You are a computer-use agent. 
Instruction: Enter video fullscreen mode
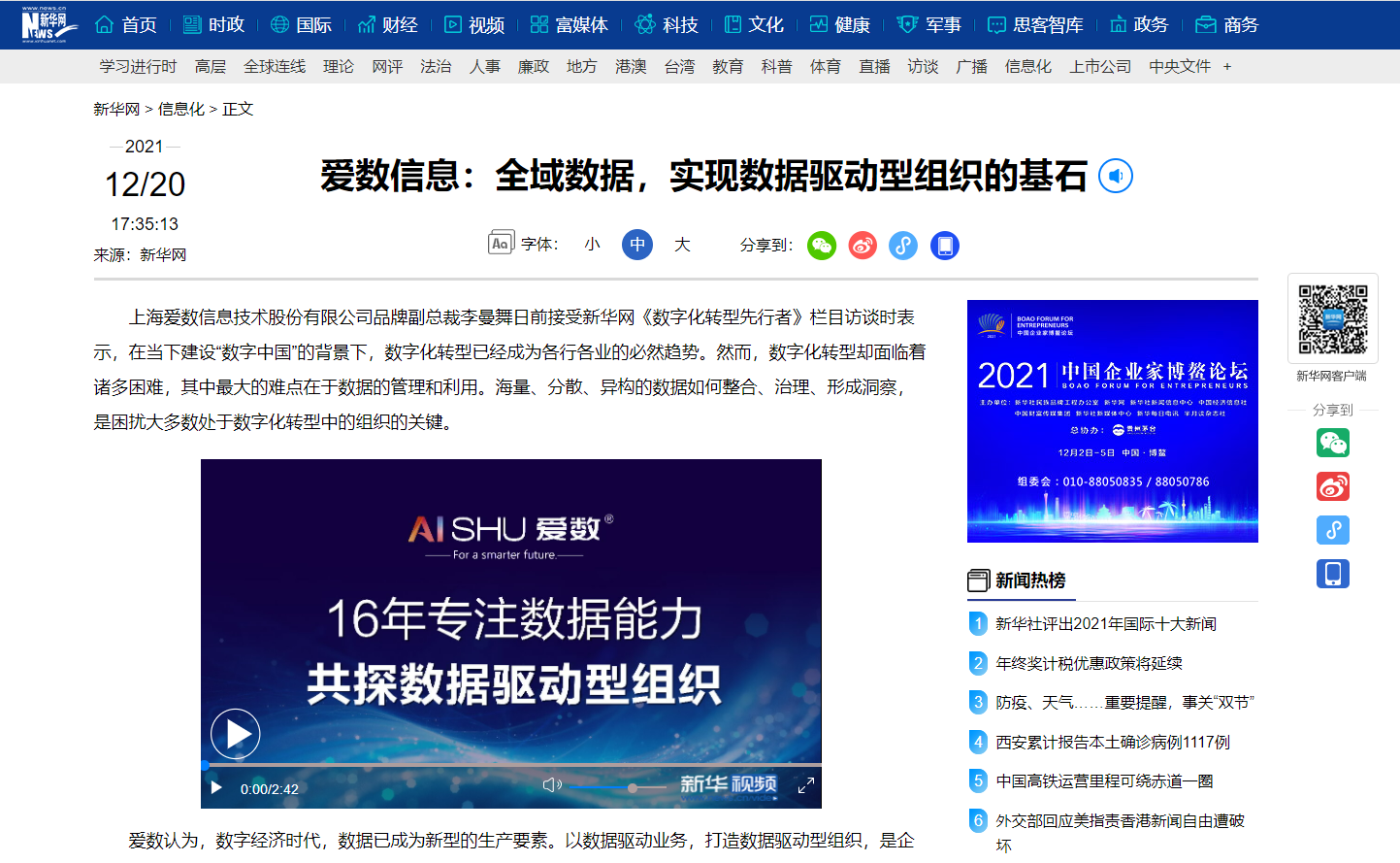coord(806,785)
